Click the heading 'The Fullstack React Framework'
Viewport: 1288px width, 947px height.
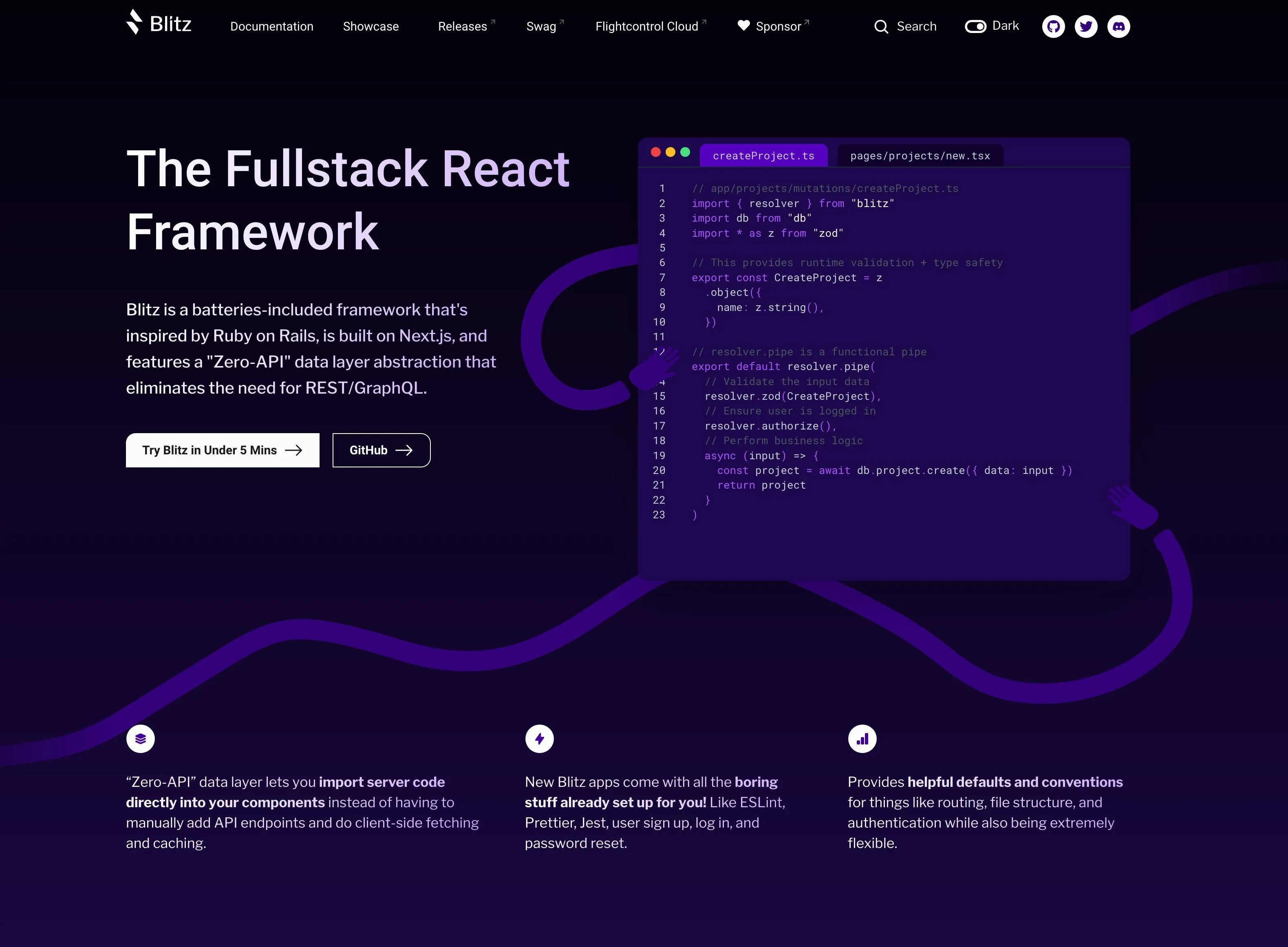348,200
